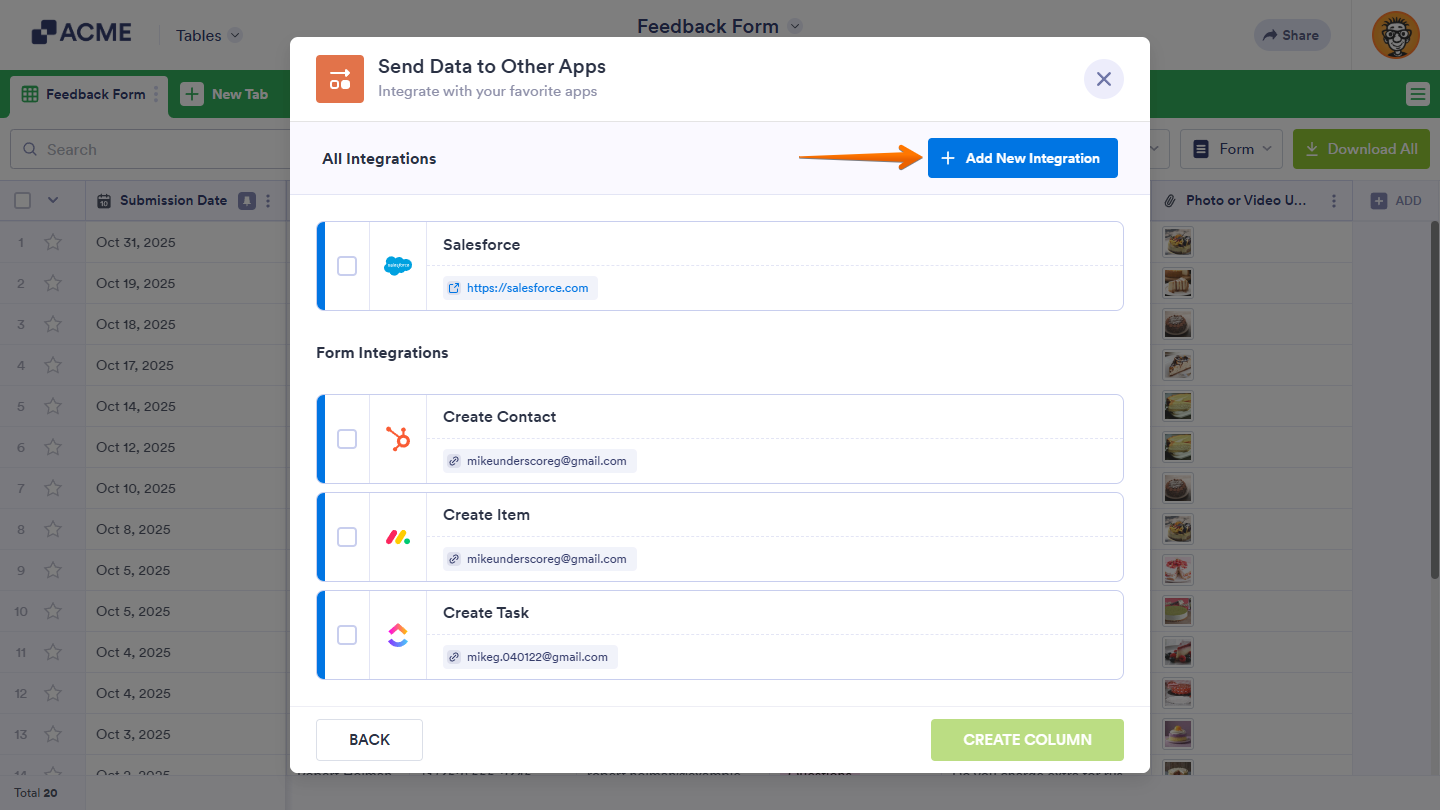Screen dimensions: 1440x810
Task: Open the Tables dropdown
Action: click(x=205, y=34)
